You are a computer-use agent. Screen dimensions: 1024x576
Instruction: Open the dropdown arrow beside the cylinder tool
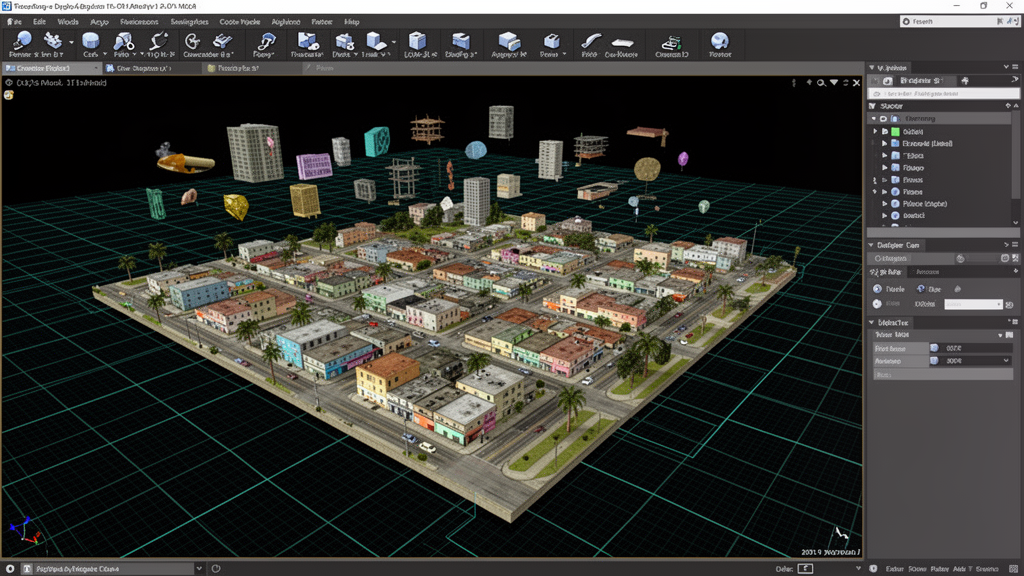104,54
